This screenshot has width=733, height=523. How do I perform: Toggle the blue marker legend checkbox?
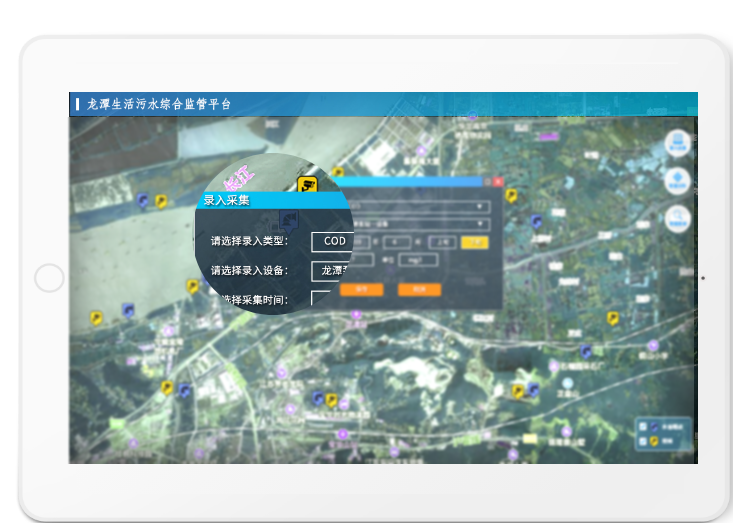(643, 427)
